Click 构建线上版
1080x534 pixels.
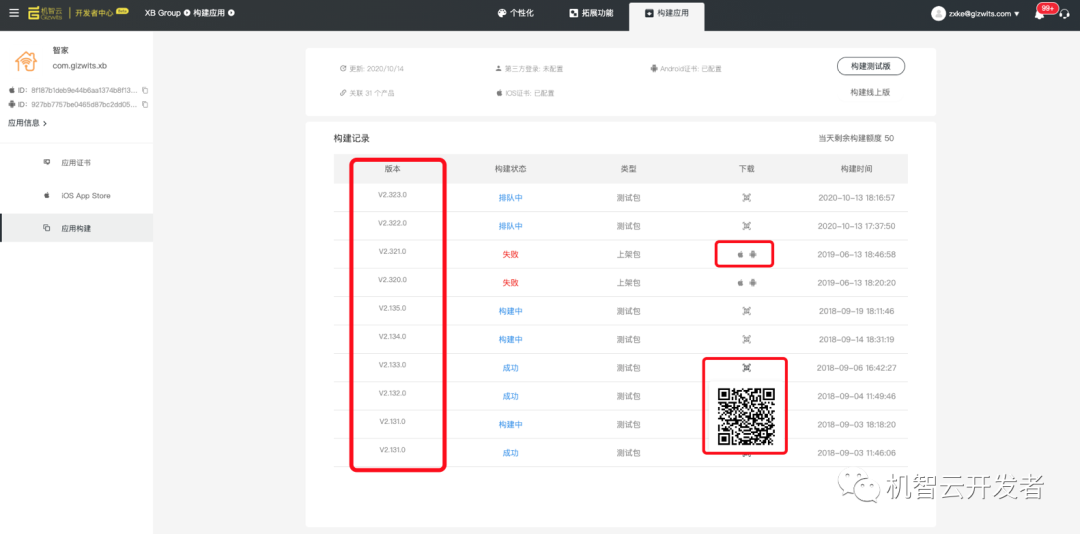click(x=871, y=92)
